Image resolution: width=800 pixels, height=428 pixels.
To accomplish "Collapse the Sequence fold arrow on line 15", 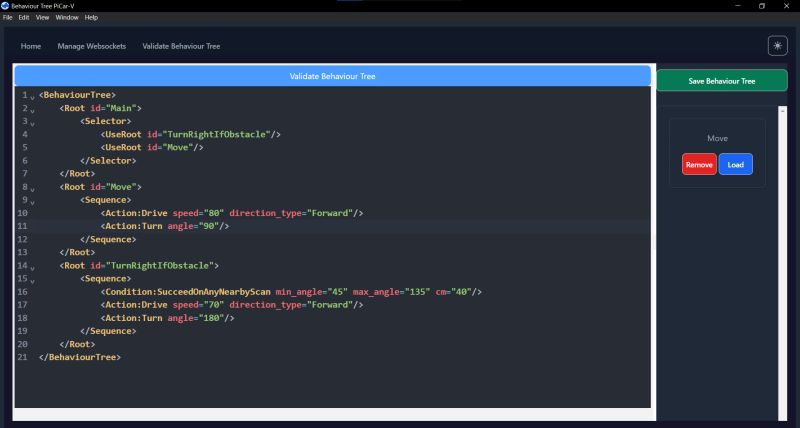I will pos(32,281).
